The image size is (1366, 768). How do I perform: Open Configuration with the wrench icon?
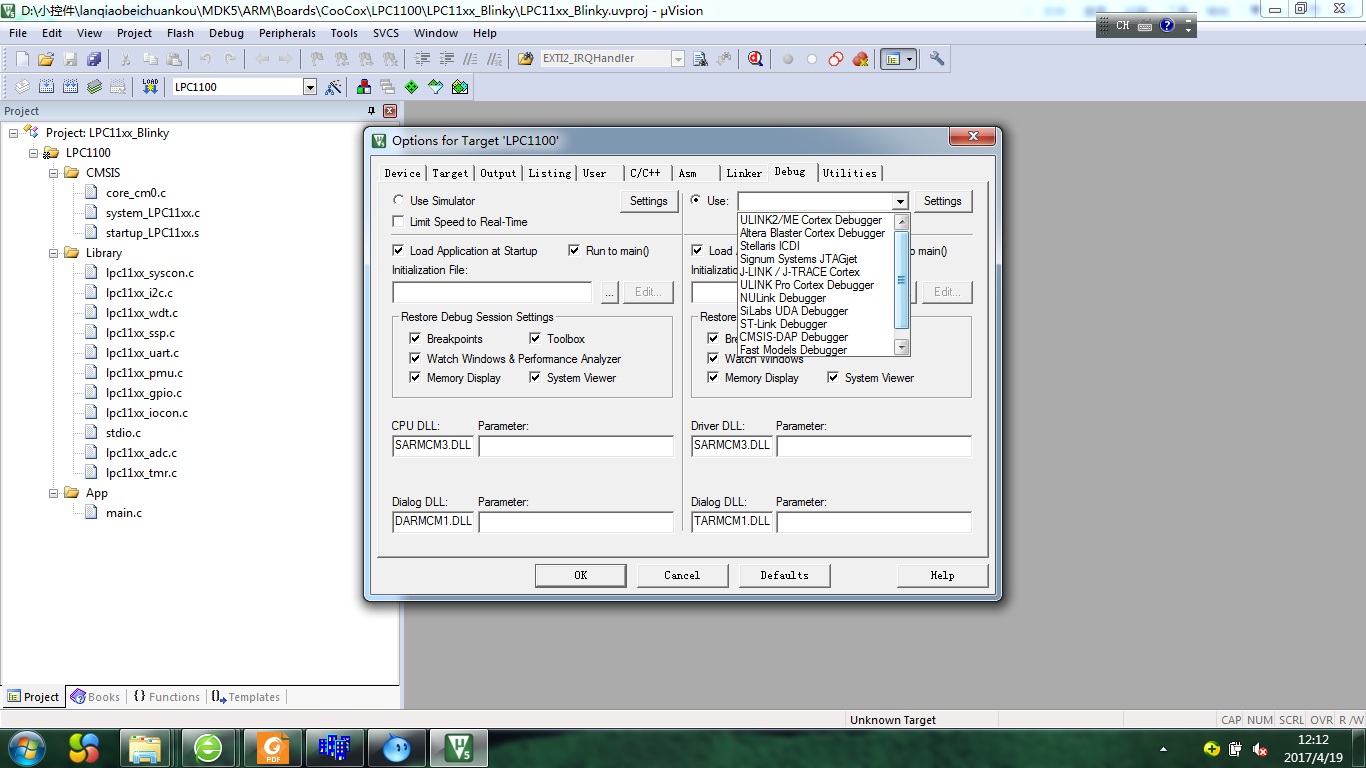coord(937,59)
